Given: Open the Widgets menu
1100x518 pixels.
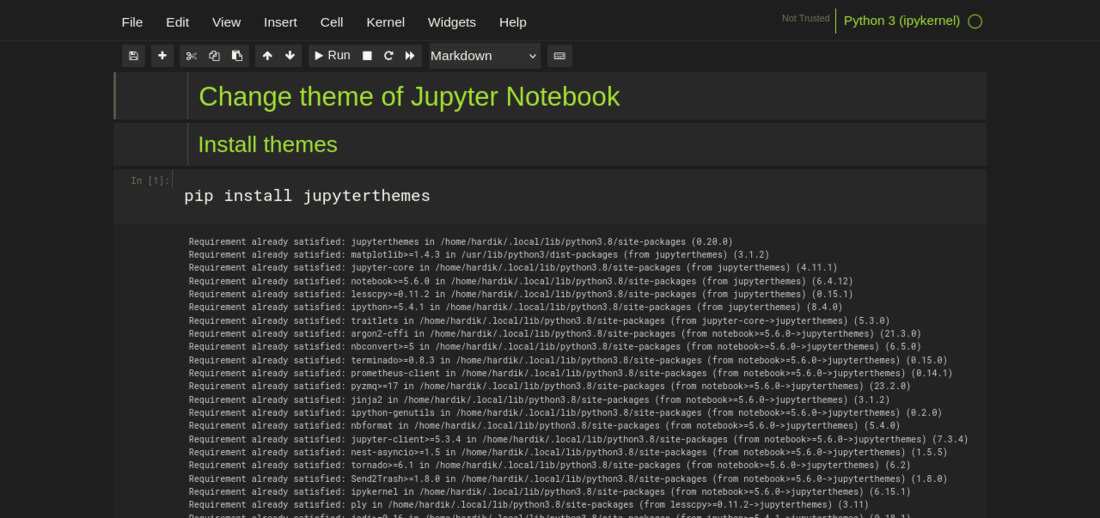Looking at the screenshot, I should [452, 22].
